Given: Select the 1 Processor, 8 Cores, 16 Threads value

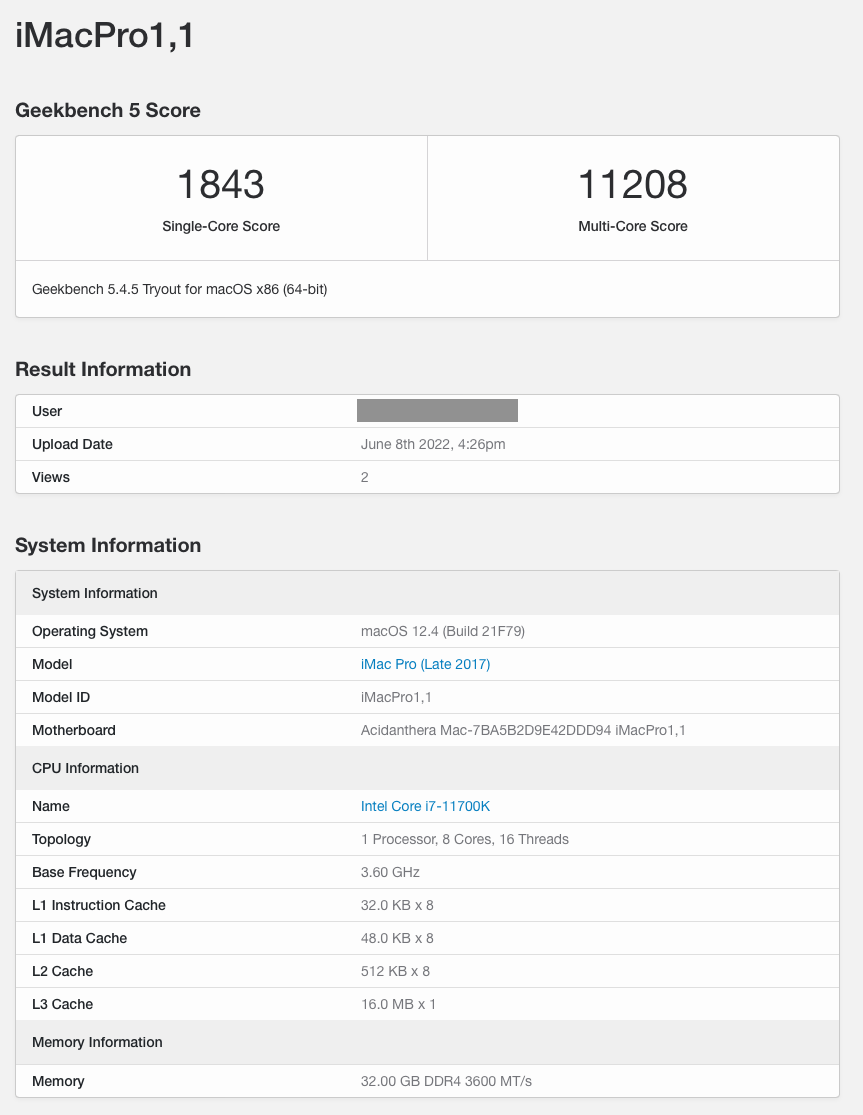Looking at the screenshot, I should coord(465,839).
